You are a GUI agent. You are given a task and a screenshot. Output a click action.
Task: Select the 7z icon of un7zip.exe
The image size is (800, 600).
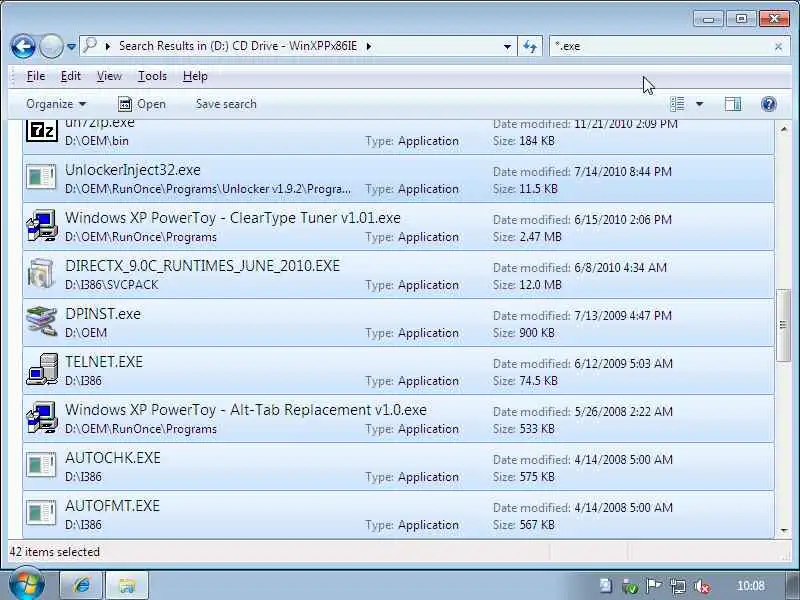(x=41, y=131)
